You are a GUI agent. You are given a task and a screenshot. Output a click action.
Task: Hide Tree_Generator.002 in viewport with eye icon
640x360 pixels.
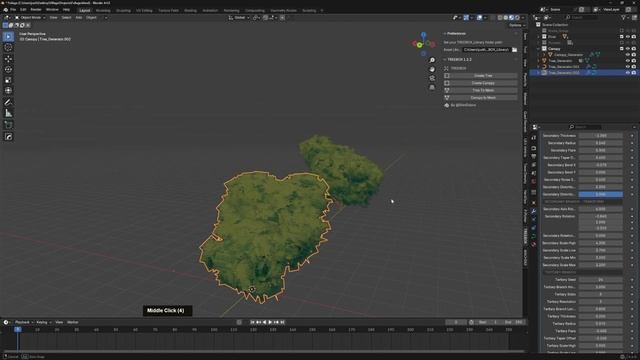pyautogui.click(x=628, y=73)
